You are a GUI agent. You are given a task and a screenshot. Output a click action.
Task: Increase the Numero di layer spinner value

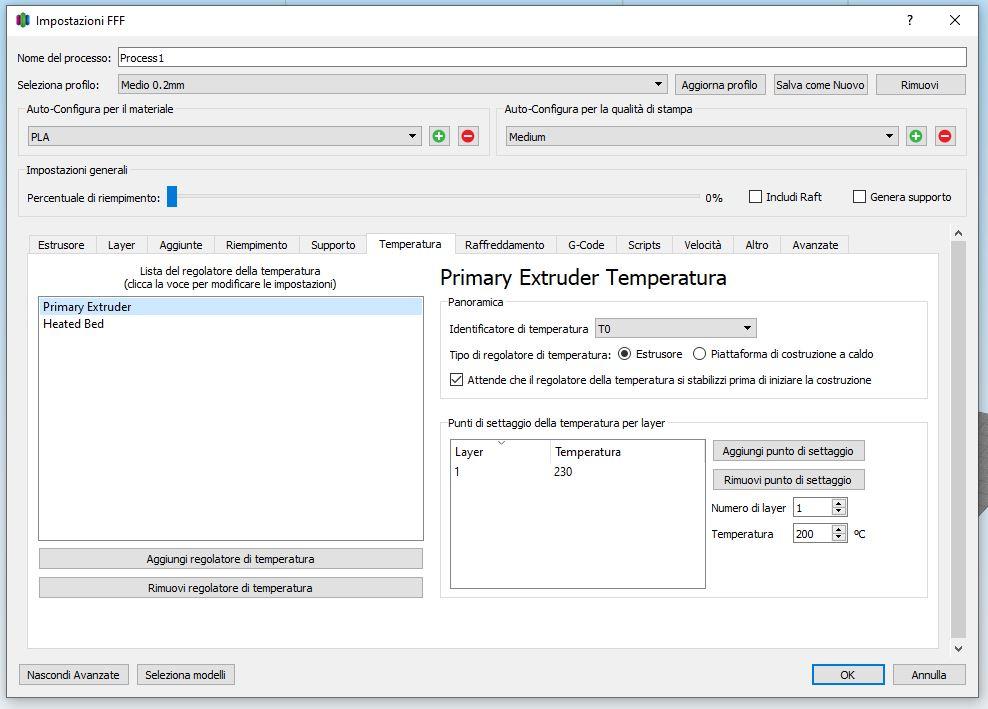pyautogui.click(x=839, y=503)
